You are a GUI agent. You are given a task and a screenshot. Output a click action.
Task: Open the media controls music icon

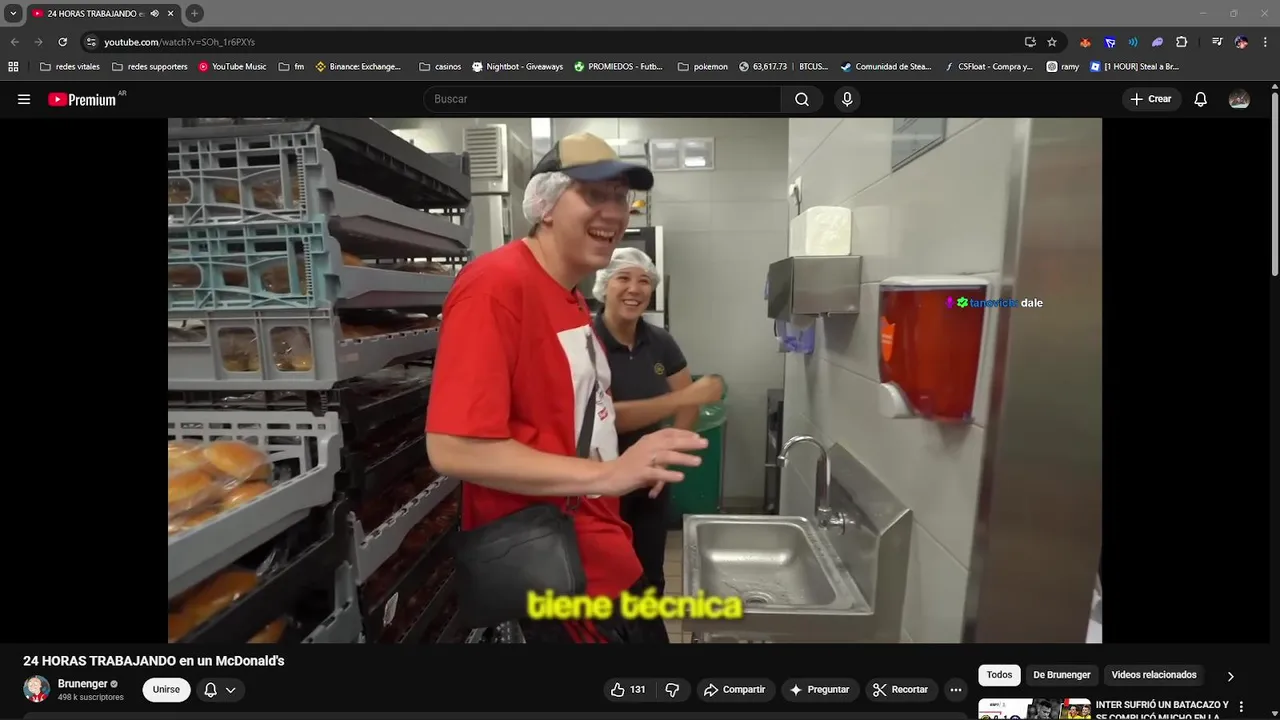(x=1217, y=42)
